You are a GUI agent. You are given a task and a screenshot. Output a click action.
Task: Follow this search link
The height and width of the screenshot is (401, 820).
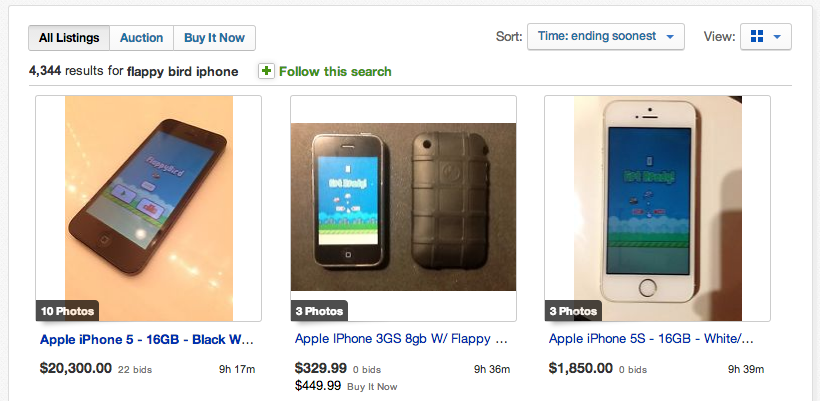(335, 71)
